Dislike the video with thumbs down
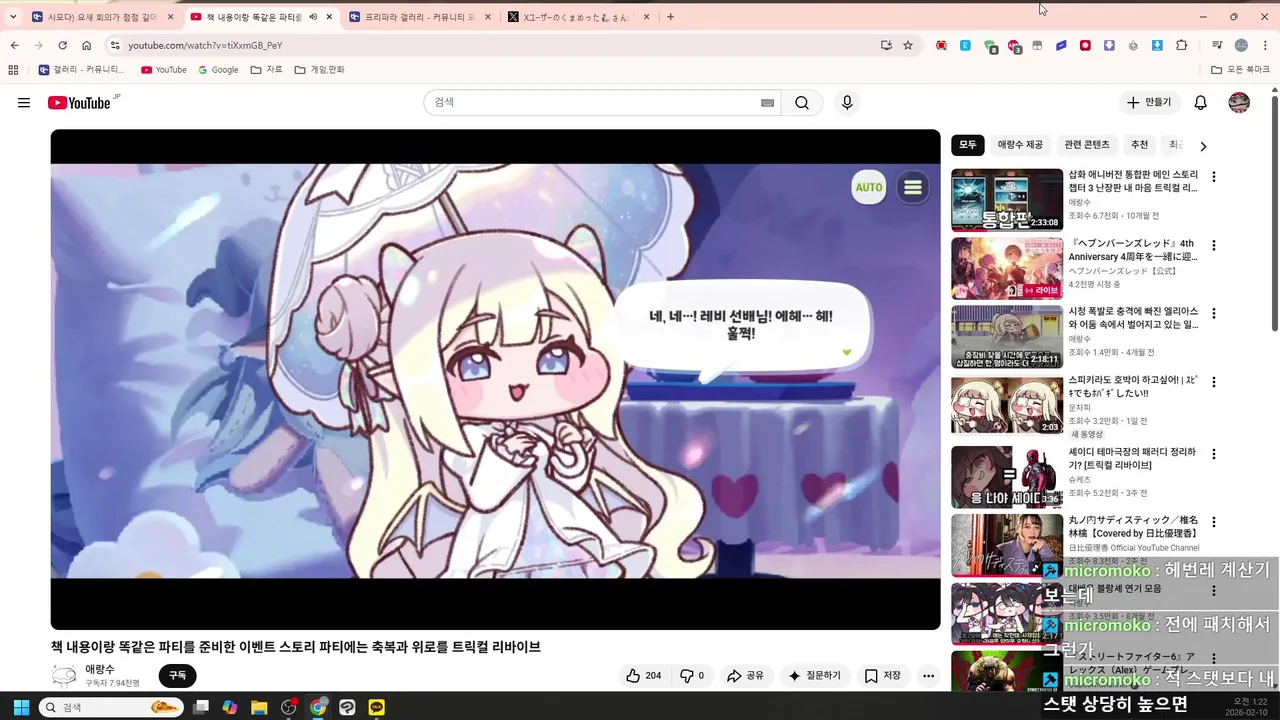Image resolution: width=1280 pixels, height=720 pixels. pos(692,676)
